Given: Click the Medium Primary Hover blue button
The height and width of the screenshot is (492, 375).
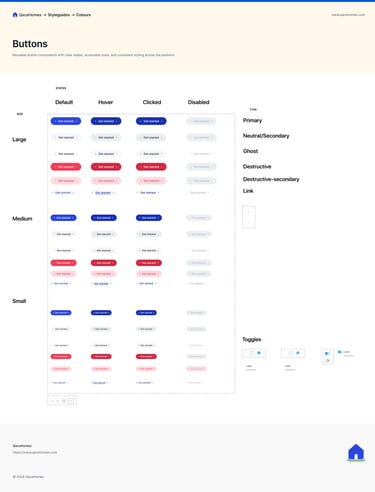Looking at the screenshot, I should pos(104,218).
